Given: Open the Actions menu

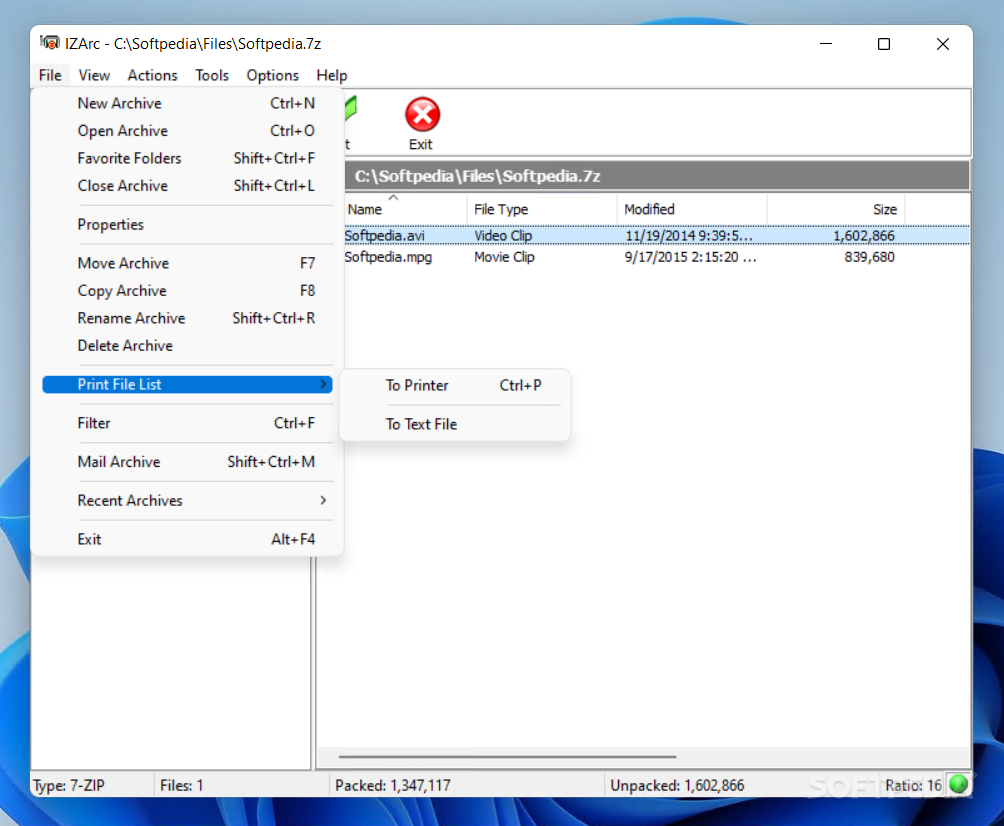Looking at the screenshot, I should [x=152, y=76].
